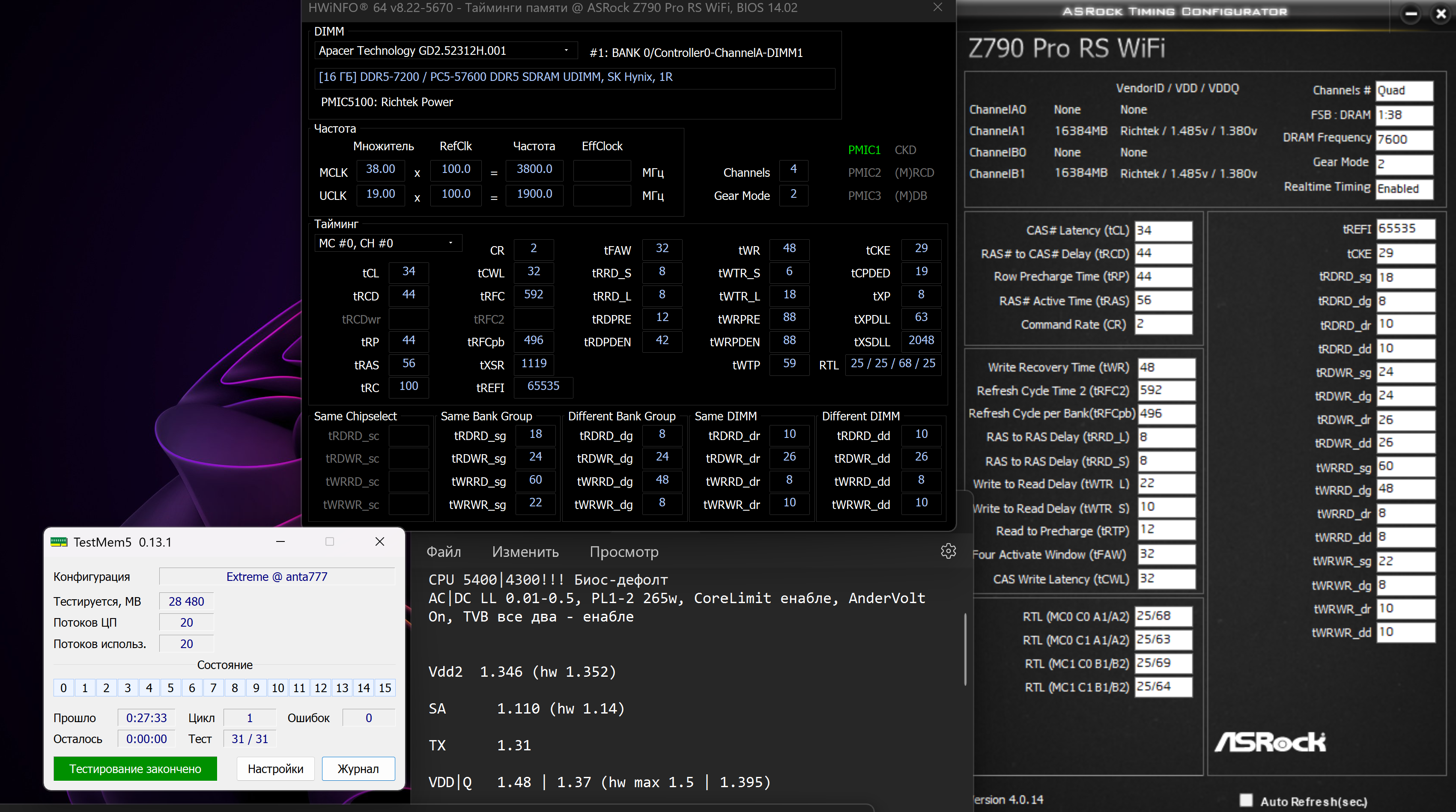Click the Notepad vertical scrollbar
Viewport: 1456px width, 812px height.
pyautogui.click(x=965, y=650)
